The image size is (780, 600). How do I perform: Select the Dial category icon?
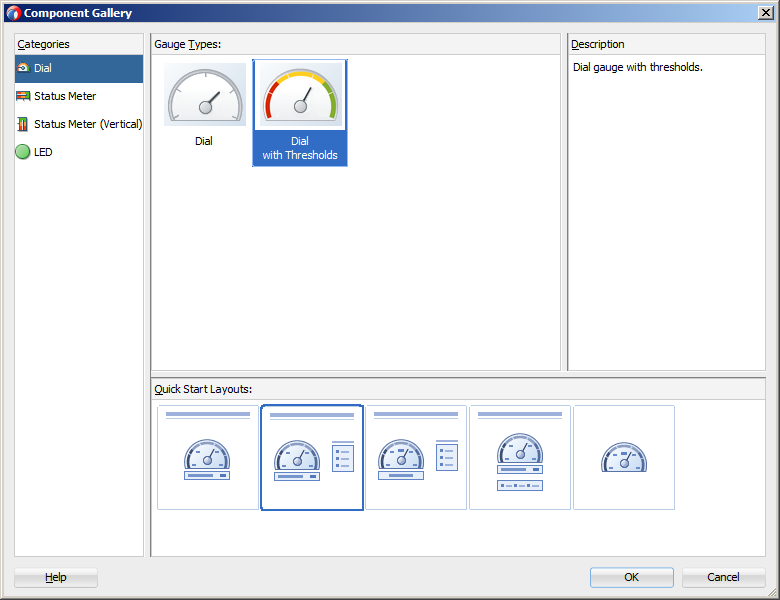click(23, 68)
